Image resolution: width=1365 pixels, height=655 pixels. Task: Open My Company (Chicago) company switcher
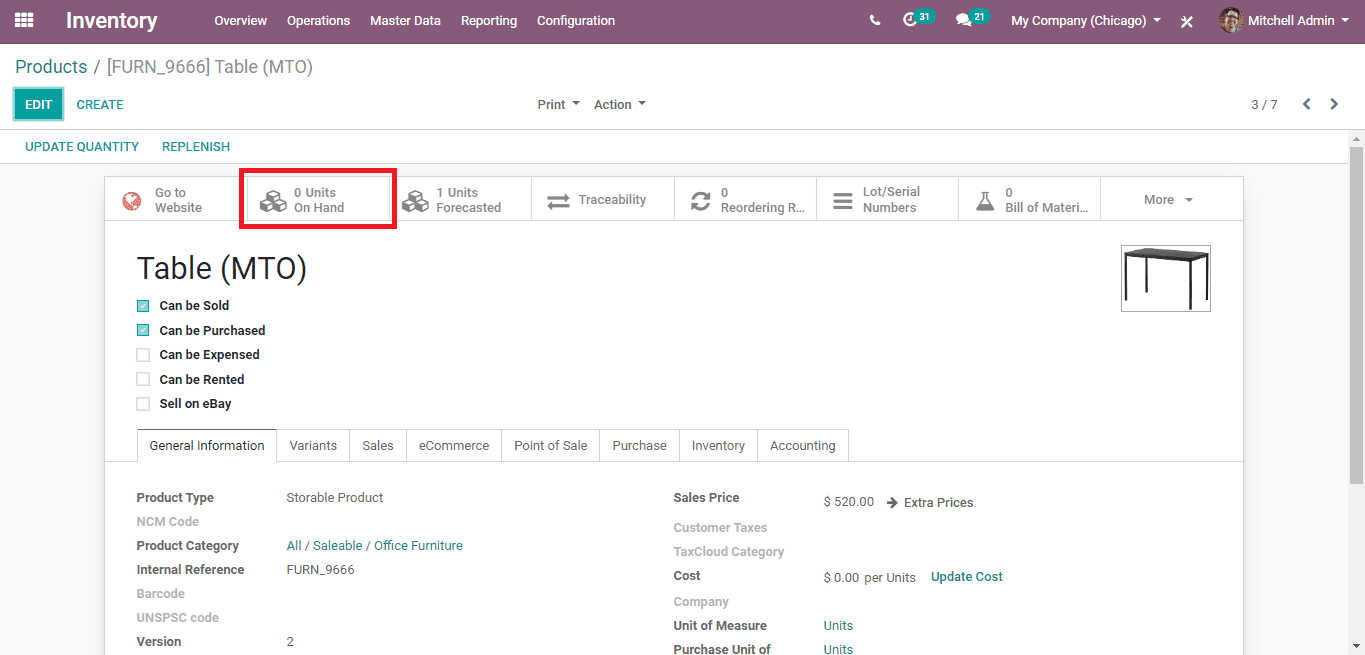coord(1086,20)
